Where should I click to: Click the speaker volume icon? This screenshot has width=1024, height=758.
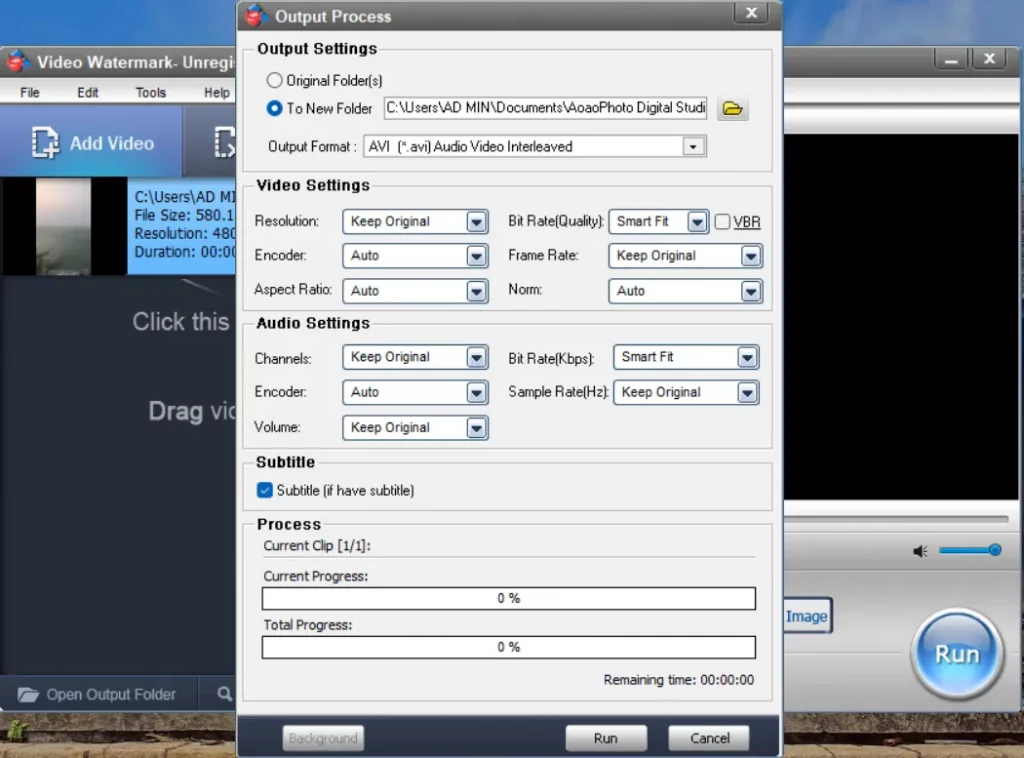920,551
